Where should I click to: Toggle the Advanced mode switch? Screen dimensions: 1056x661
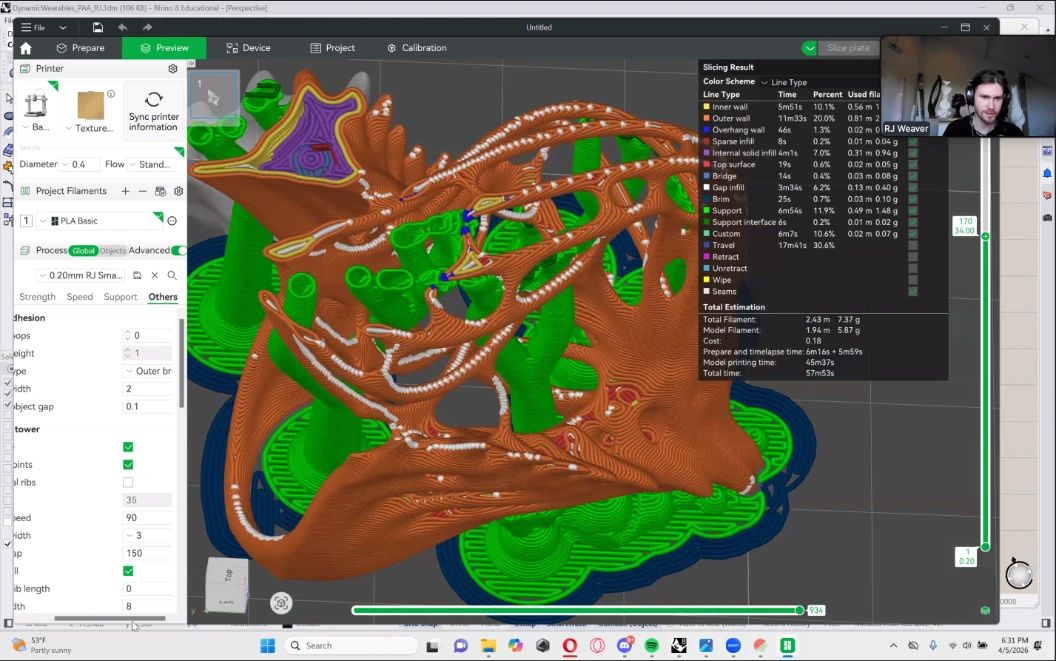(179, 251)
